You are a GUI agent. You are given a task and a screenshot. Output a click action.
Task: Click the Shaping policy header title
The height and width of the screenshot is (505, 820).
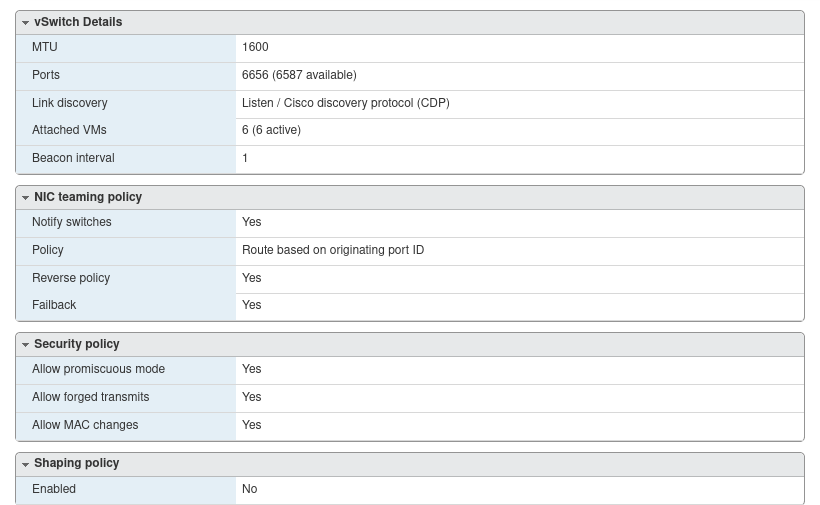(x=77, y=463)
